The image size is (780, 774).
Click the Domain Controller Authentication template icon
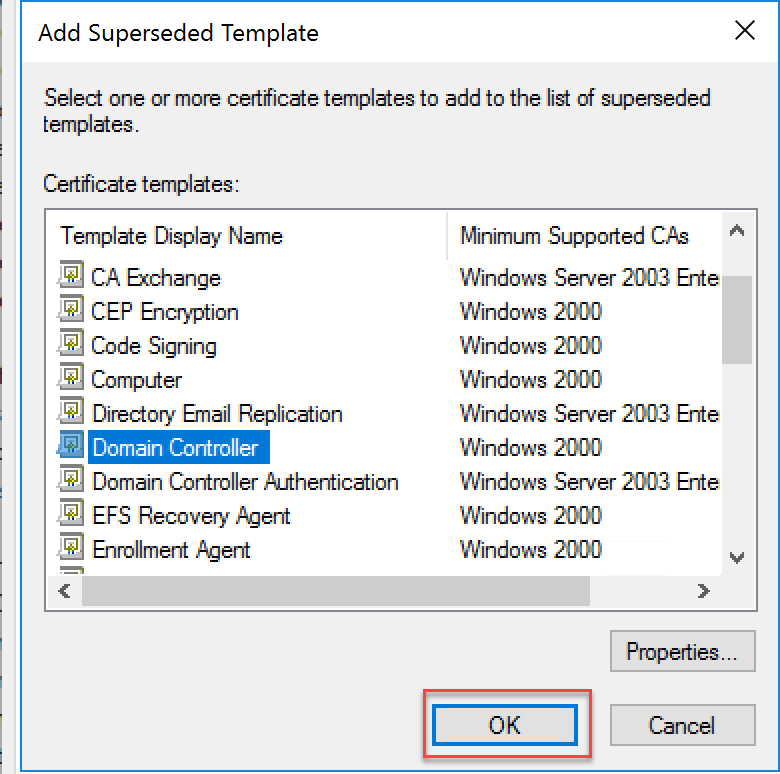pyautogui.click(x=71, y=481)
